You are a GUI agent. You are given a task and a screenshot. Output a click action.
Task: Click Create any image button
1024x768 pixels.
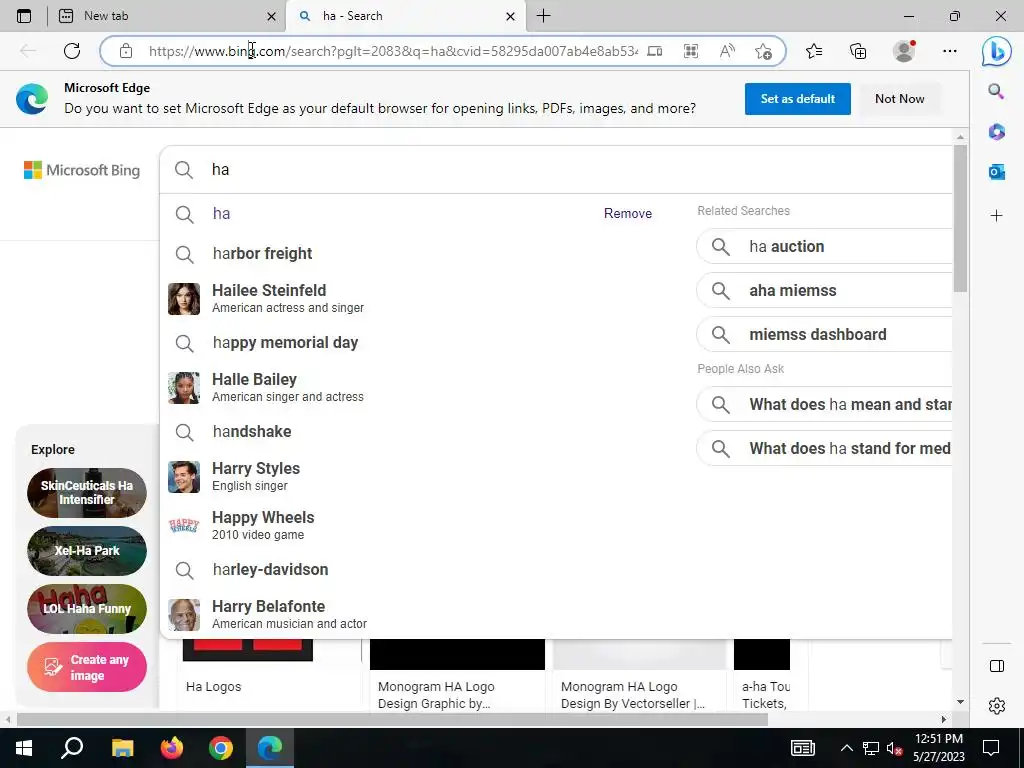[x=87, y=667]
